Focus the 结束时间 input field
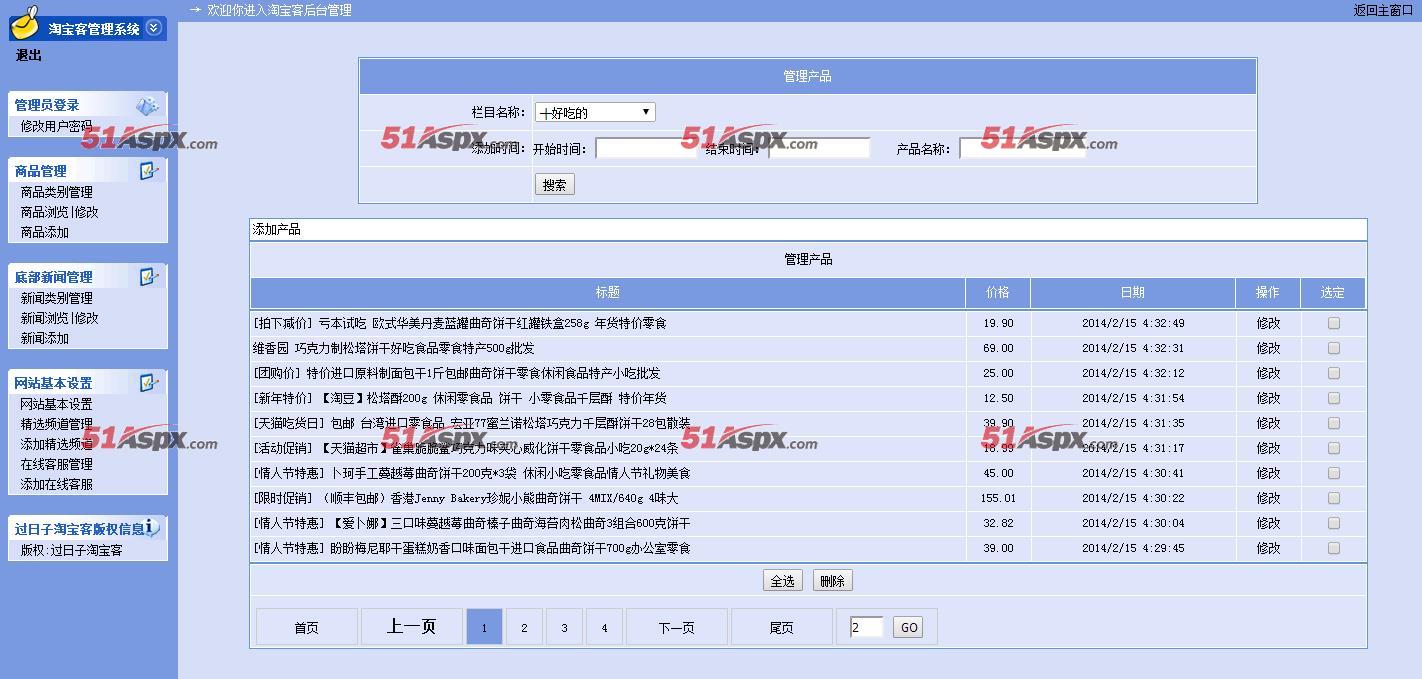 tap(819, 148)
